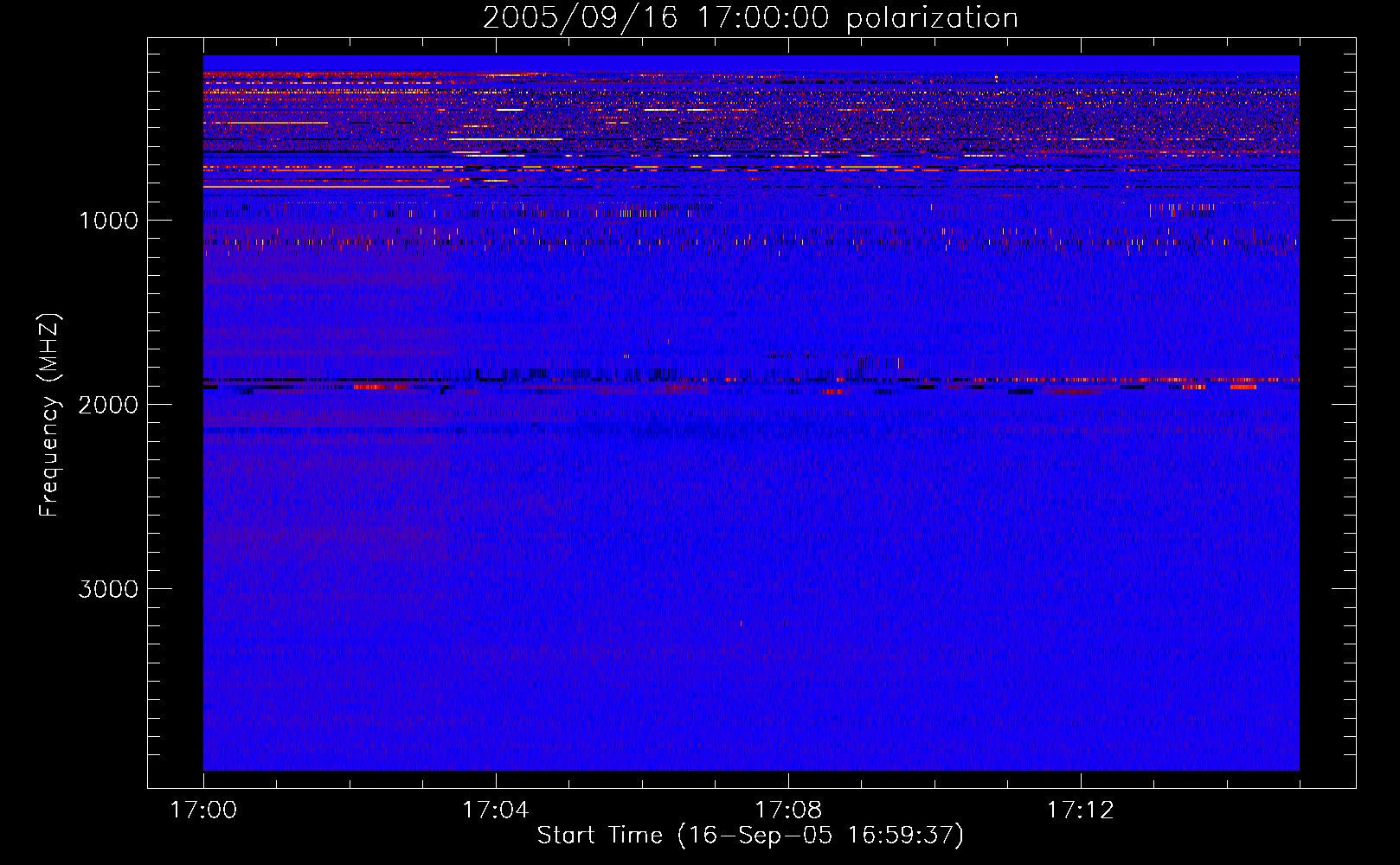Viewport: 1400px width, 865px height.
Task: Click the 17:08 time tick label
Action: [x=788, y=811]
